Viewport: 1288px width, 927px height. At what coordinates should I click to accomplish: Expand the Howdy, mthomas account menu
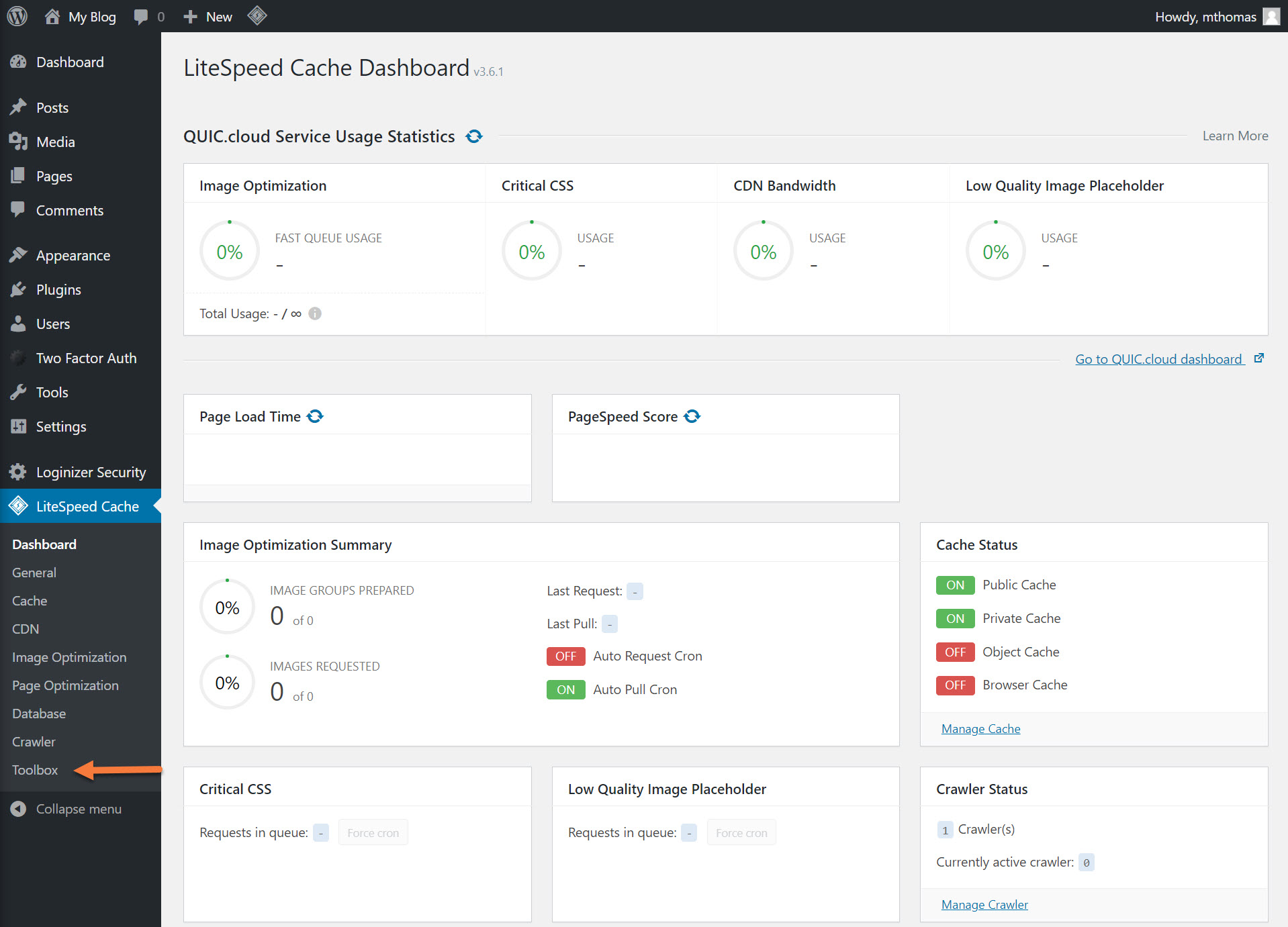pos(1205,17)
